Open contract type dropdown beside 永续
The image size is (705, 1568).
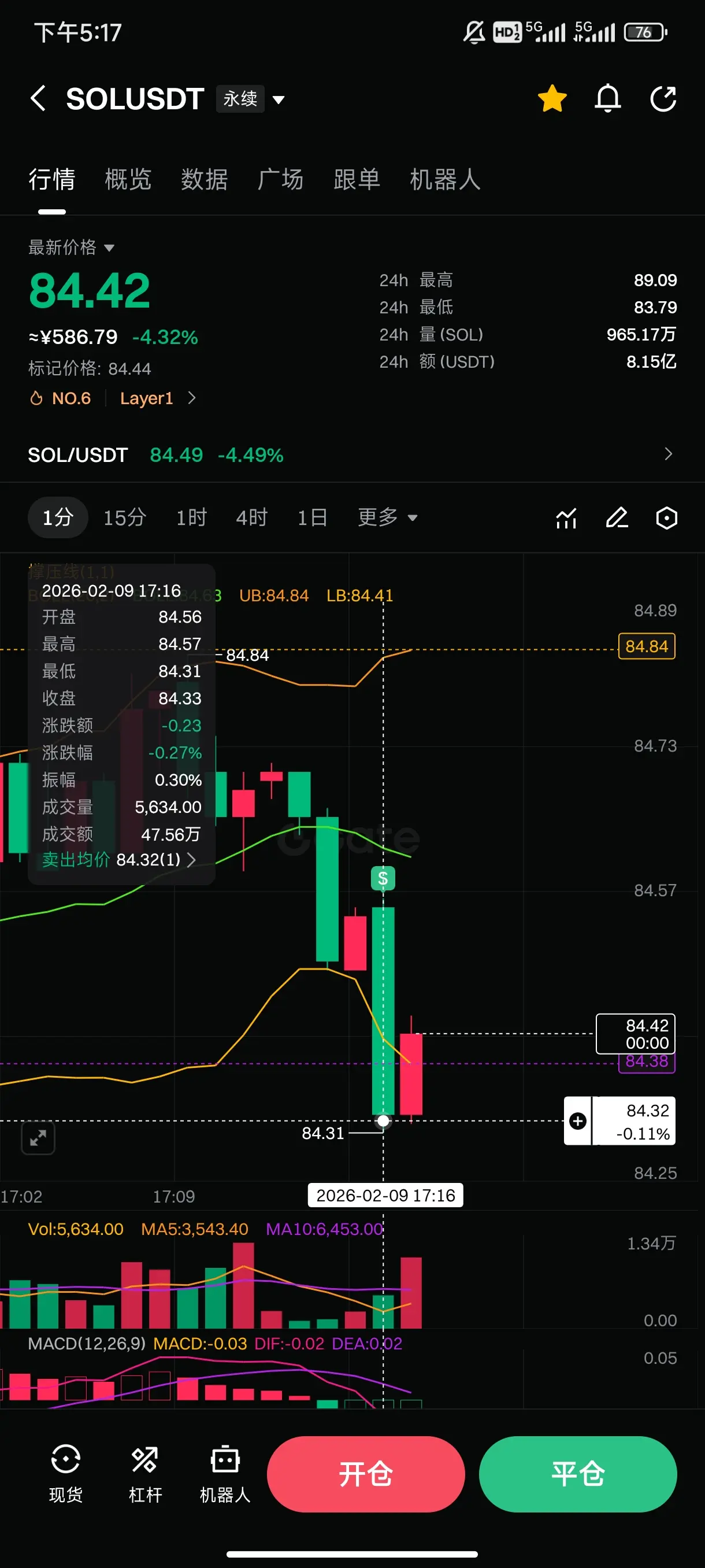[x=279, y=100]
